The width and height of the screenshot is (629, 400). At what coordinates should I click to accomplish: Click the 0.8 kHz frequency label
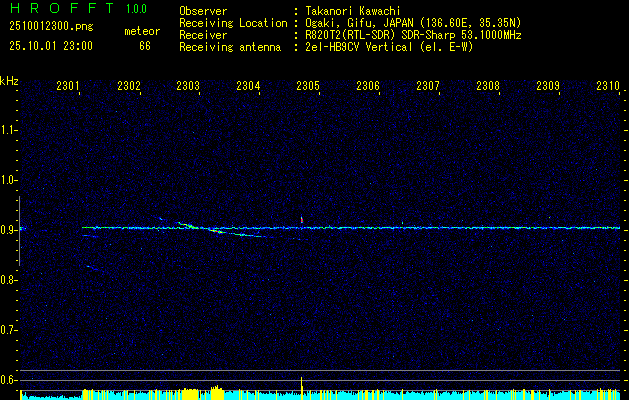[x=8, y=280]
